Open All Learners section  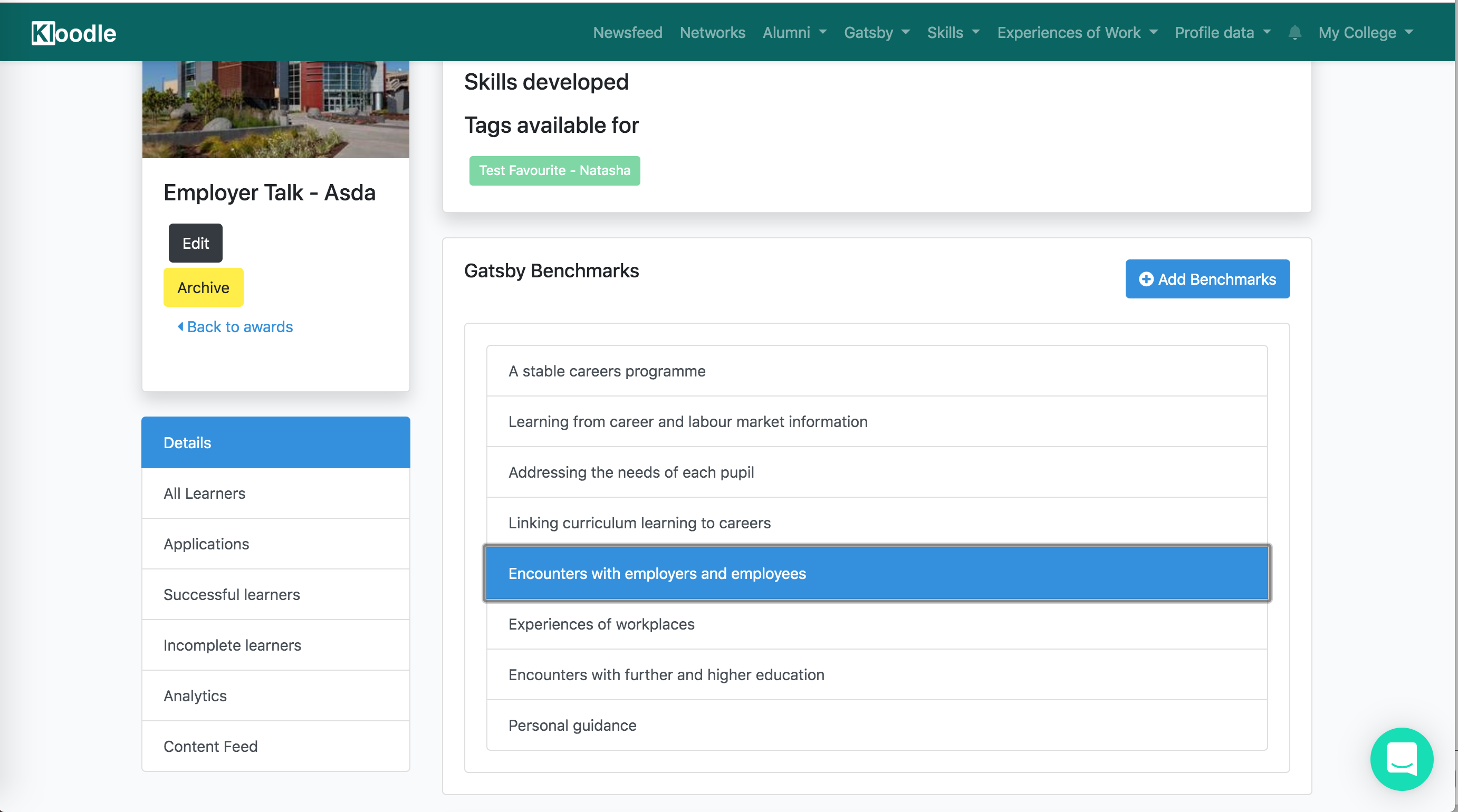[x=276, y=493]
